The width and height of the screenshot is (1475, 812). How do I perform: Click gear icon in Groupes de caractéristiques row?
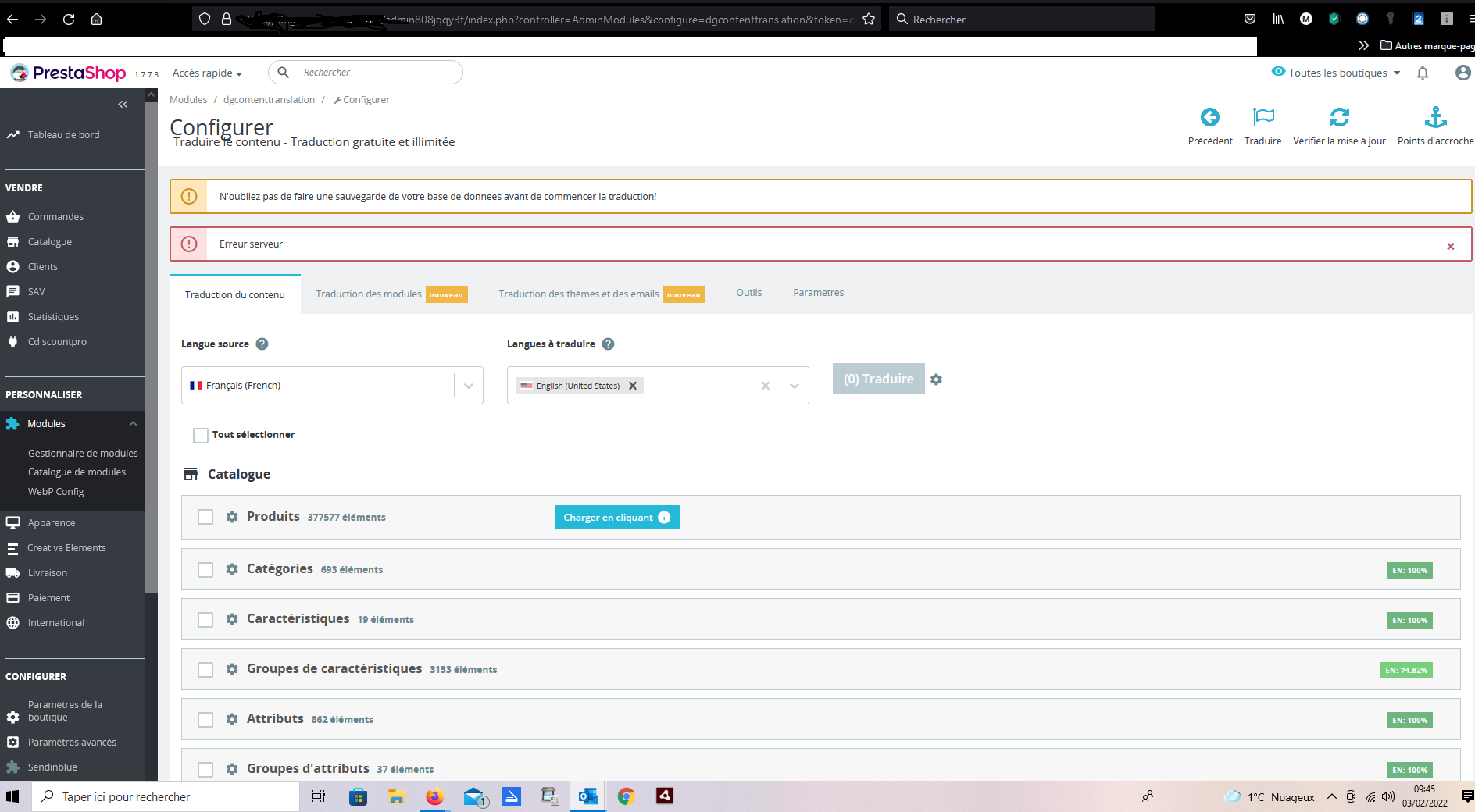click(232, 669)
